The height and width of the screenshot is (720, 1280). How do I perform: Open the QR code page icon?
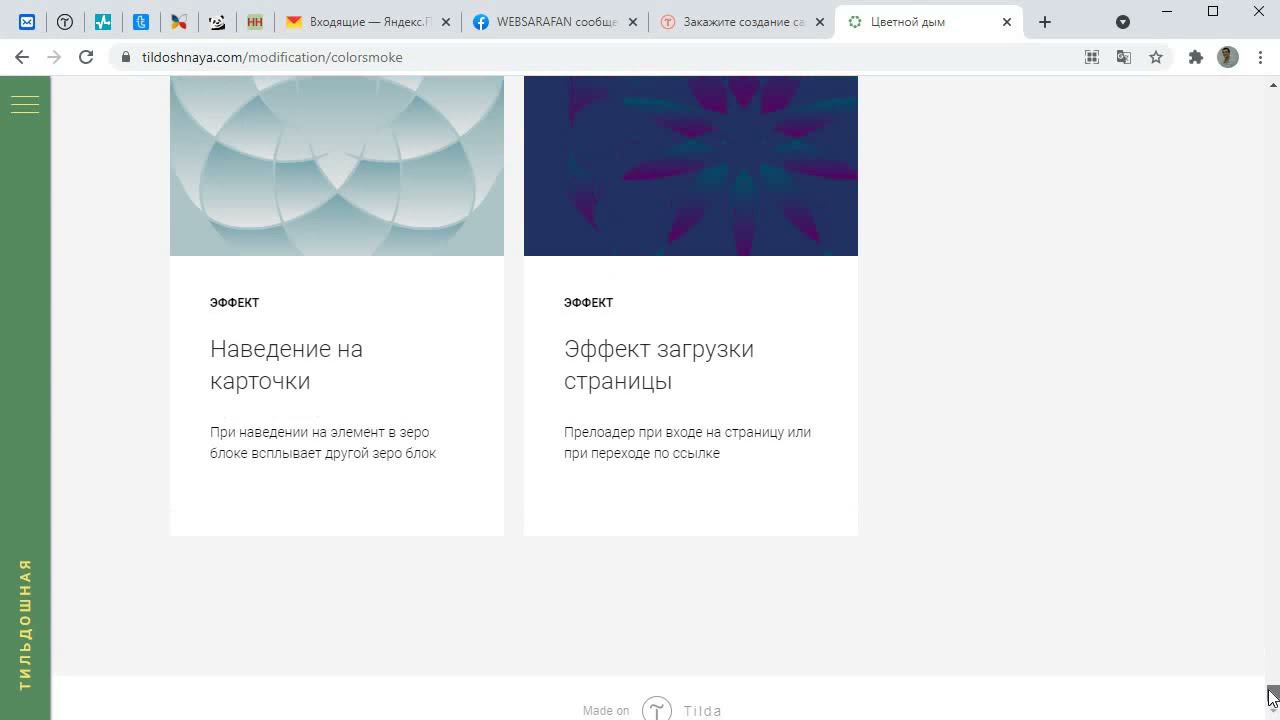click(x=1092, y=57)
